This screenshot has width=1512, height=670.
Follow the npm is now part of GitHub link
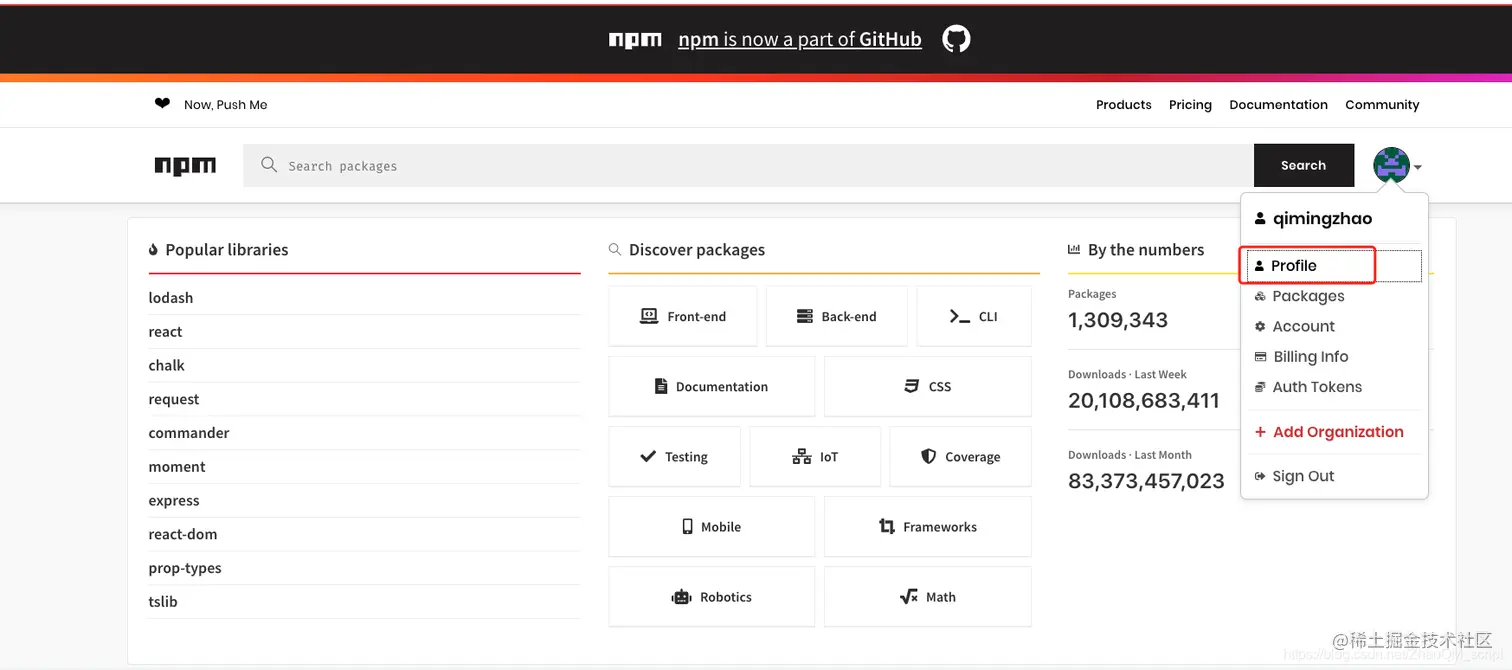(x=800, y=40)
